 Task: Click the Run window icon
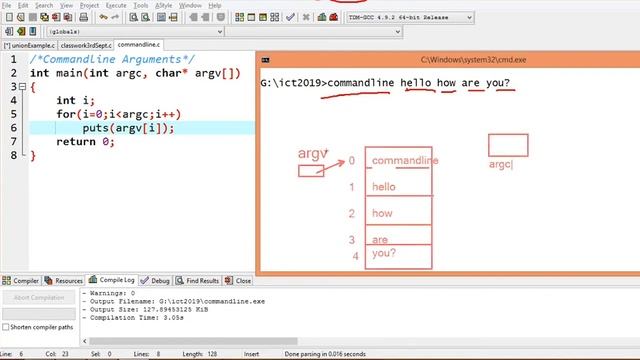tap(251, 17)
